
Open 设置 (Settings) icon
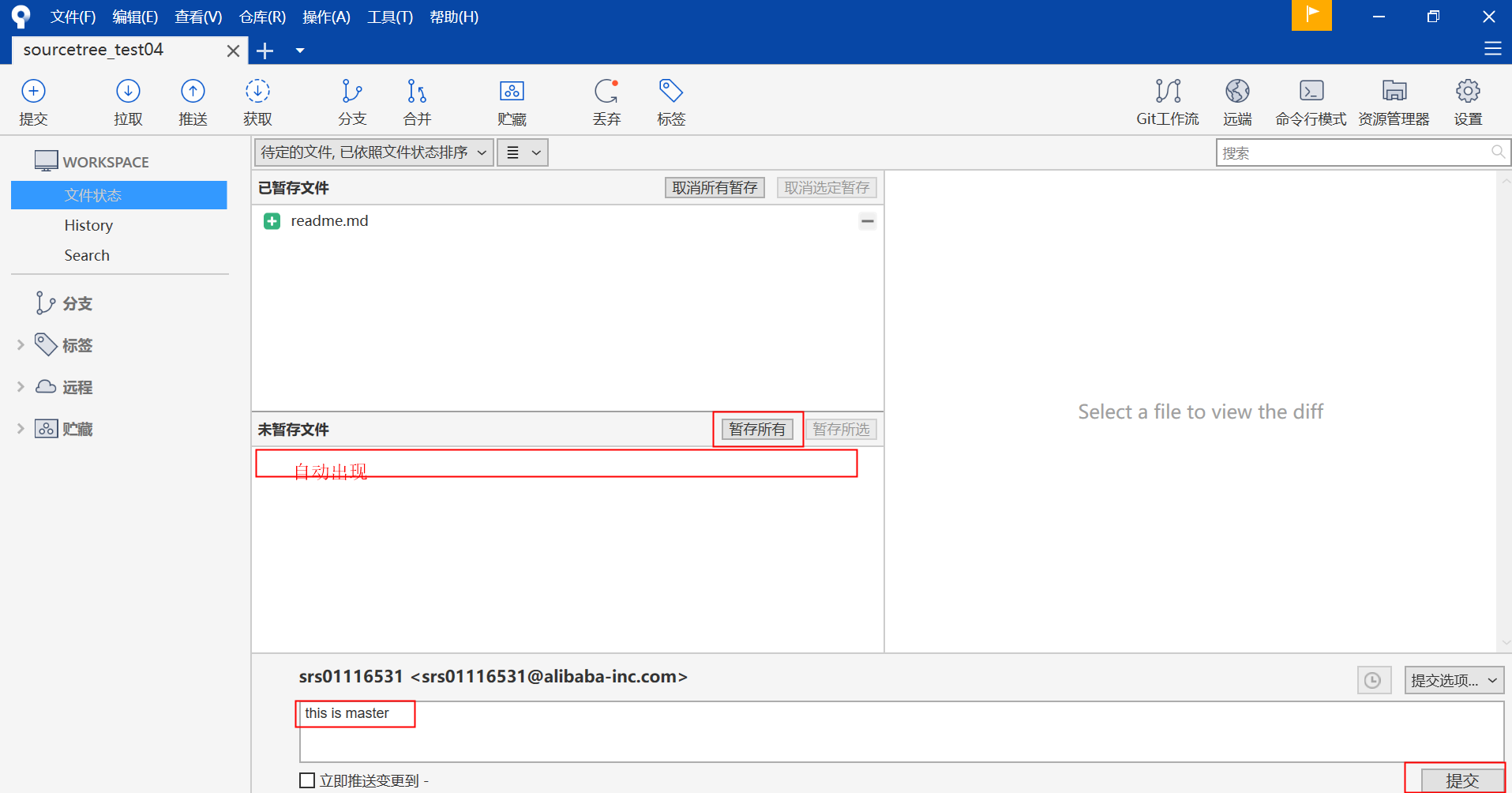point(1468,101)
